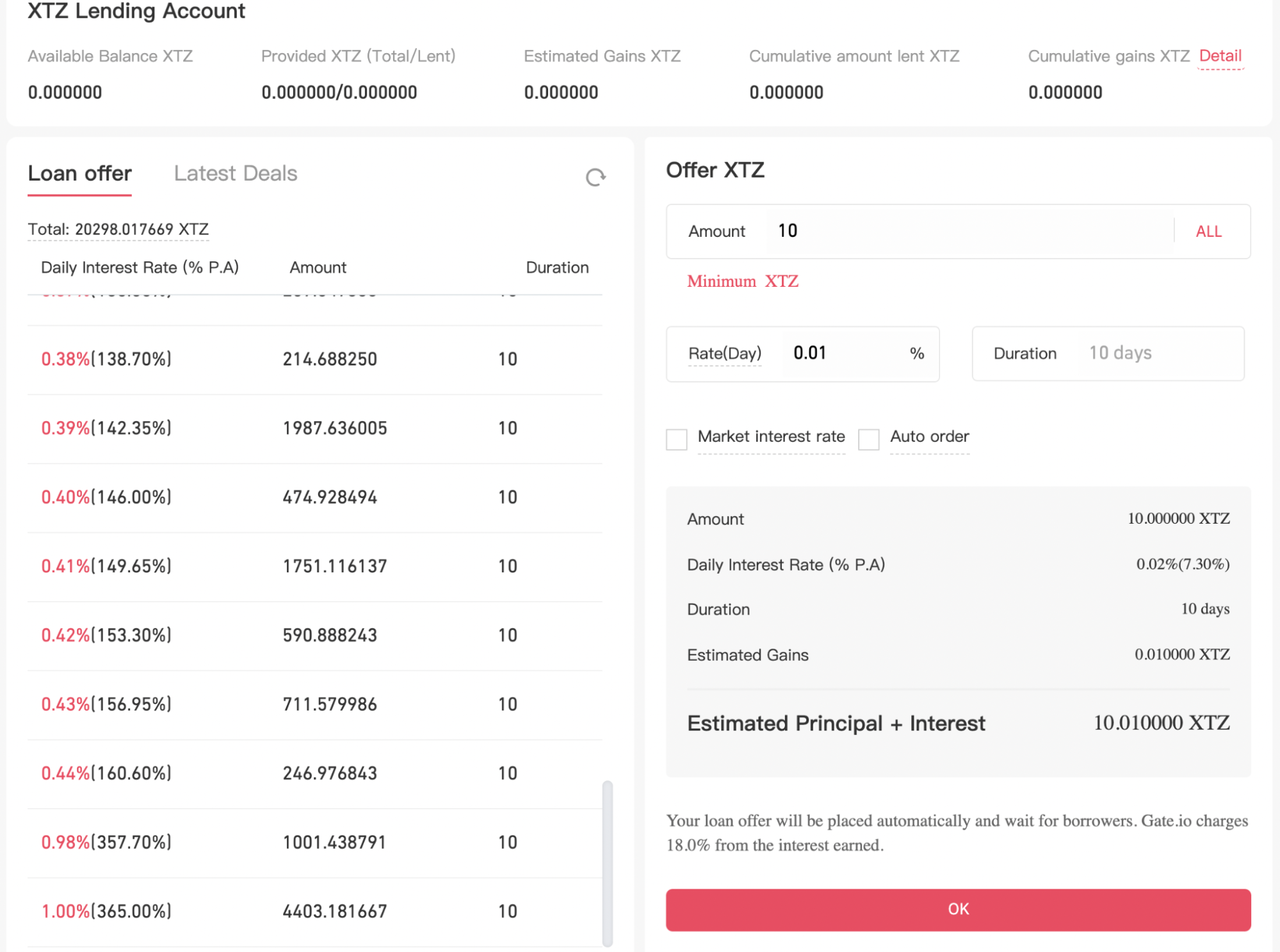Click ALL to use full balance
The width and height of the screenshot is (1280, 952).
[x=1208, y=231]
